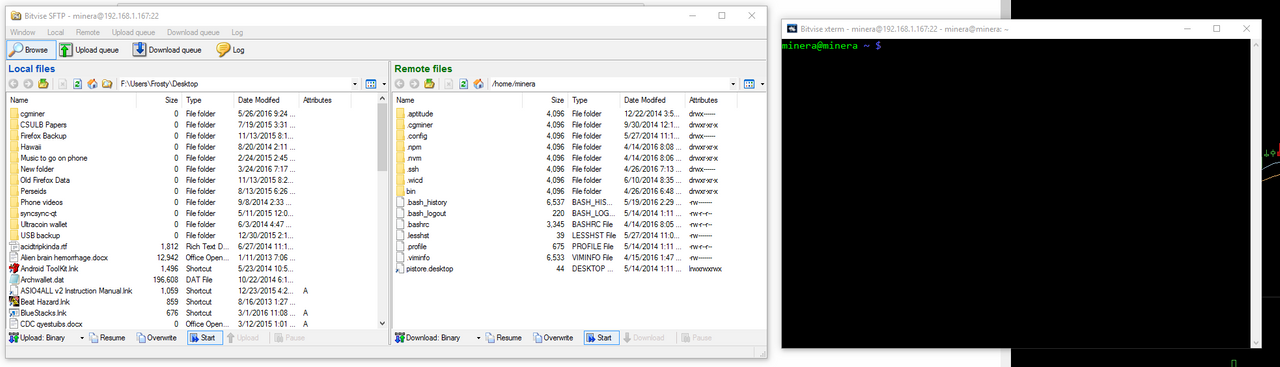Change the Local files view mode icon

[370, 84]
